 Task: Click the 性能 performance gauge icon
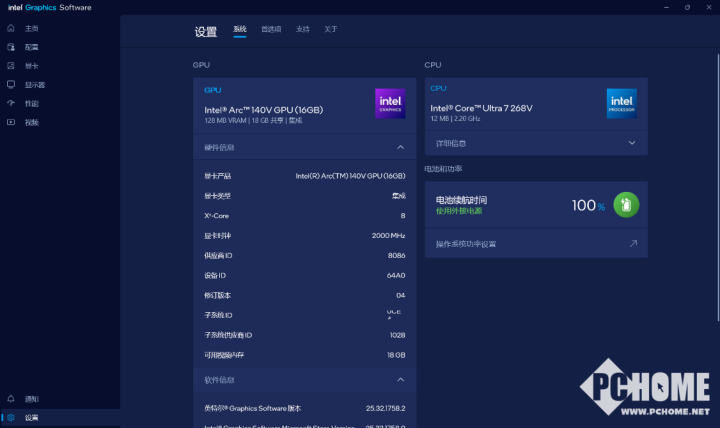(x=11, y=103)
